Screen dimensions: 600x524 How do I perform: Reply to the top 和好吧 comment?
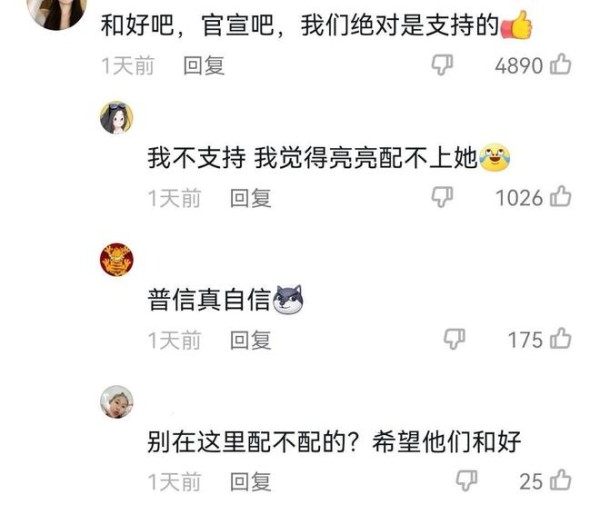point(204,65)
